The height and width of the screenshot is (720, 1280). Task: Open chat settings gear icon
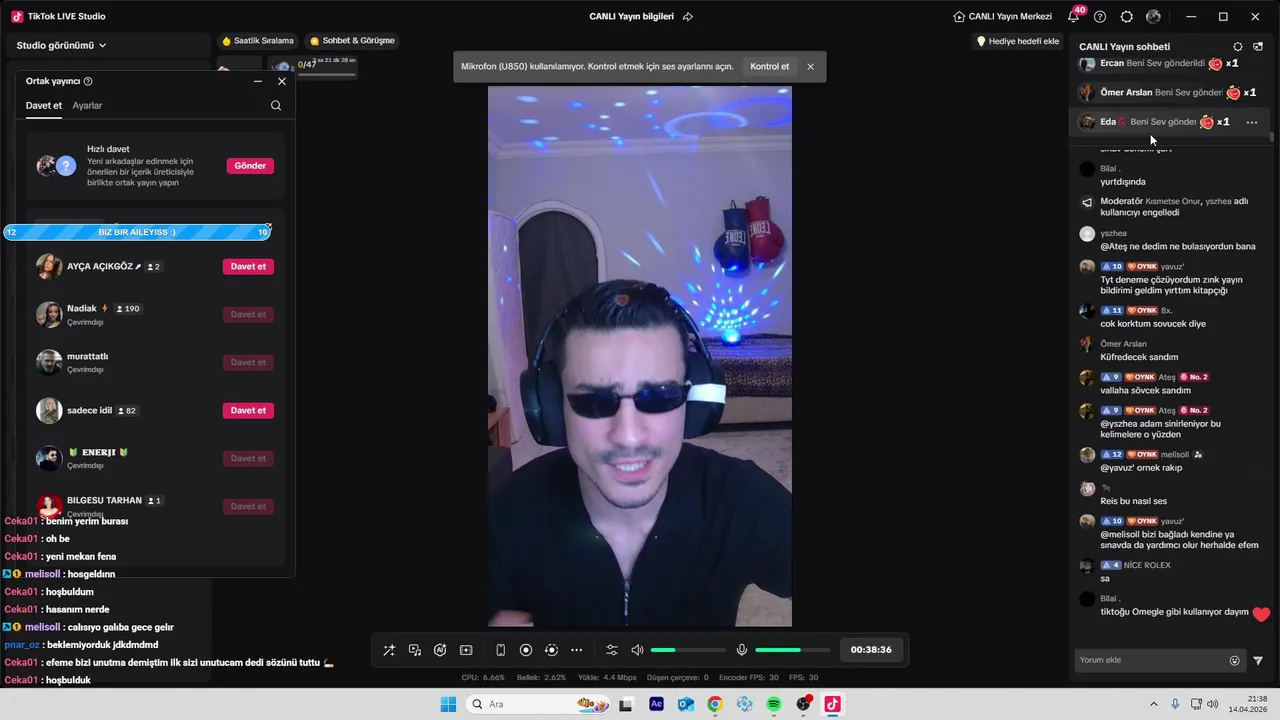click(1238, 47)
